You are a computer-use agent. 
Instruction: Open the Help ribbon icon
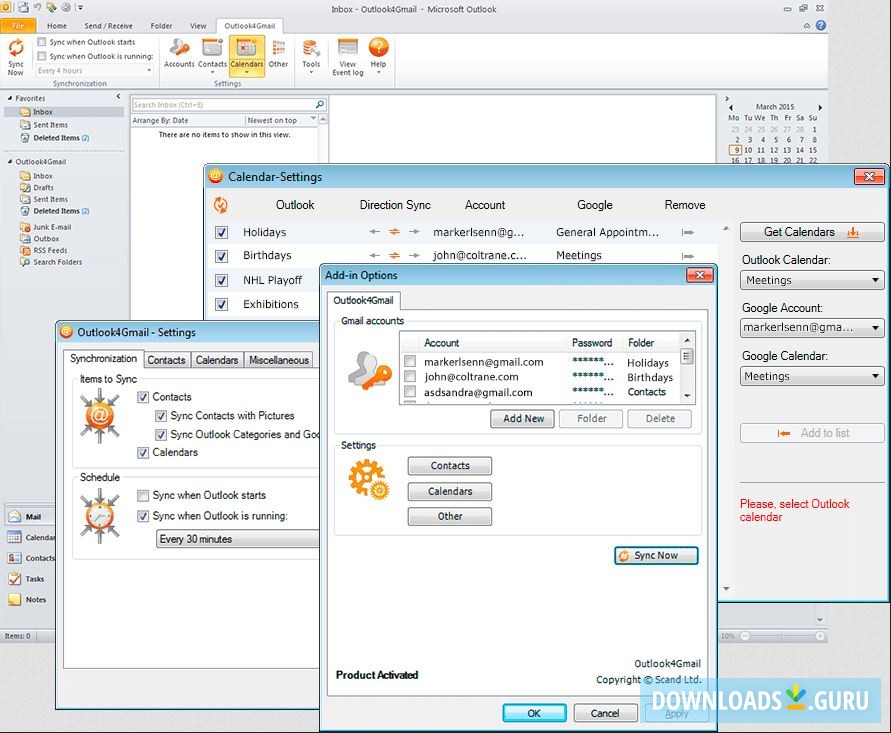[378, 53]
